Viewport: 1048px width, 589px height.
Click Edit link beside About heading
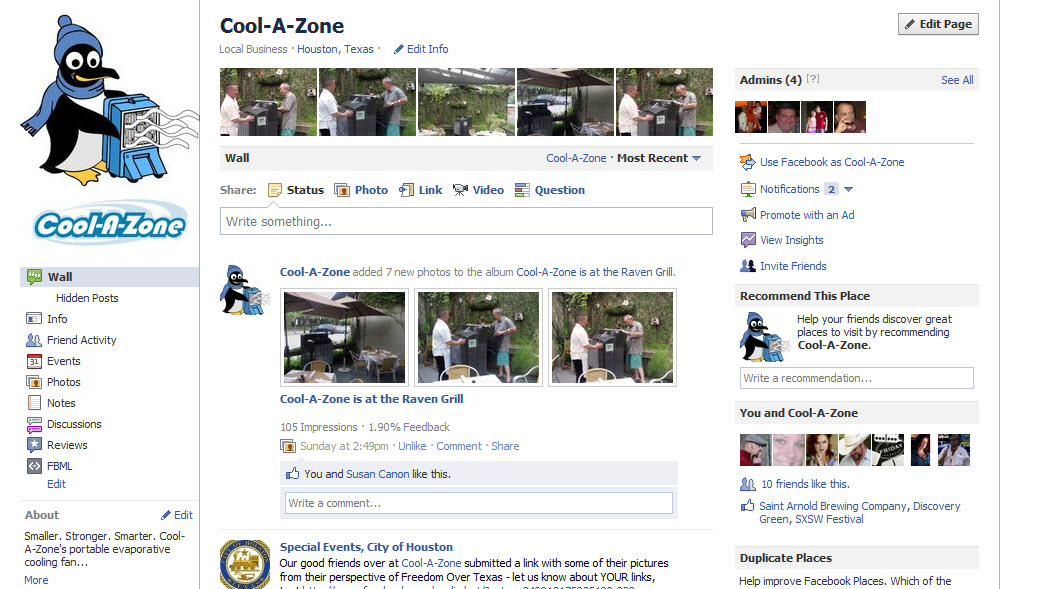(177, 515)
